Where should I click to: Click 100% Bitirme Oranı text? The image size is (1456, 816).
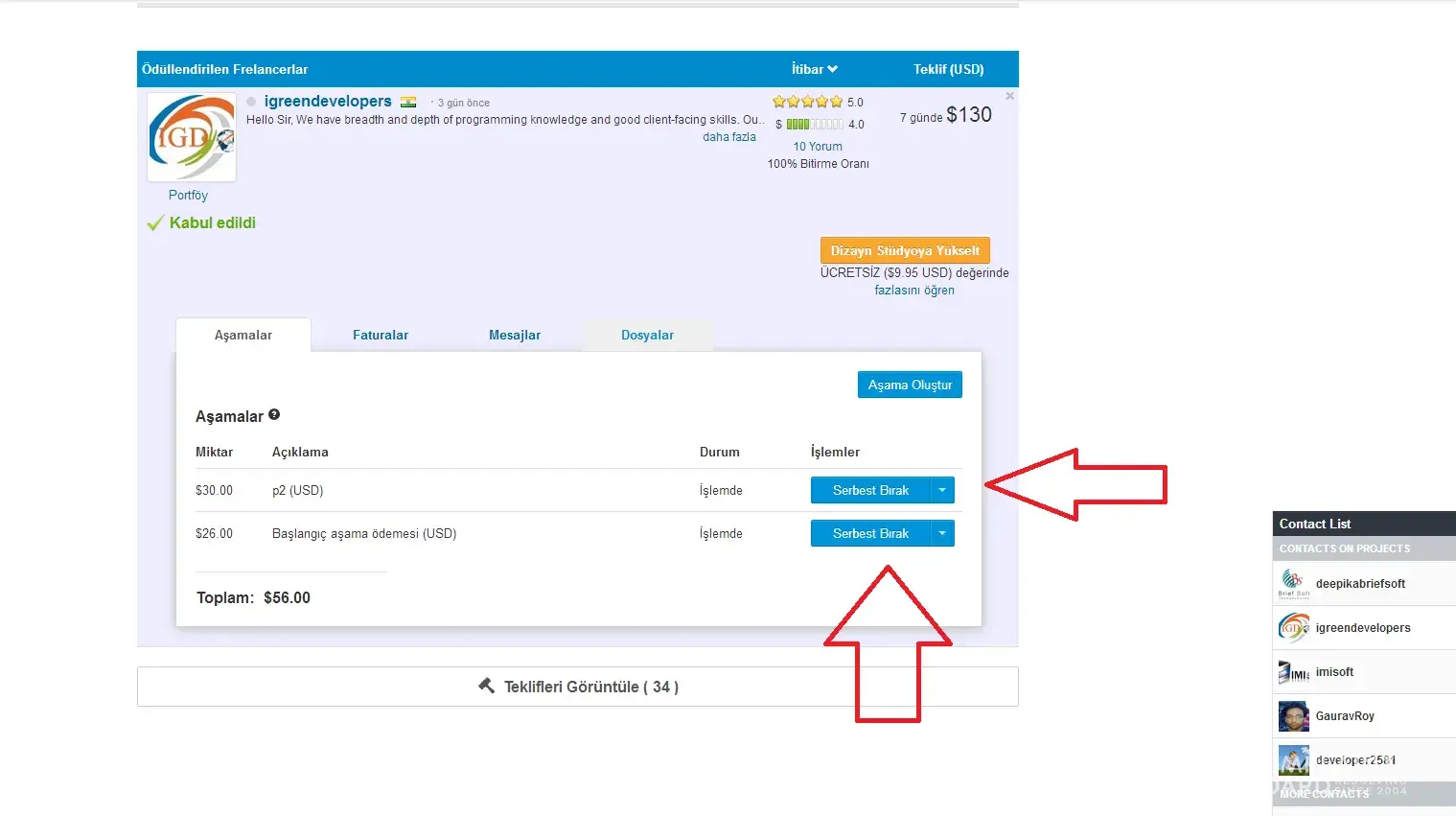[819, 164]
